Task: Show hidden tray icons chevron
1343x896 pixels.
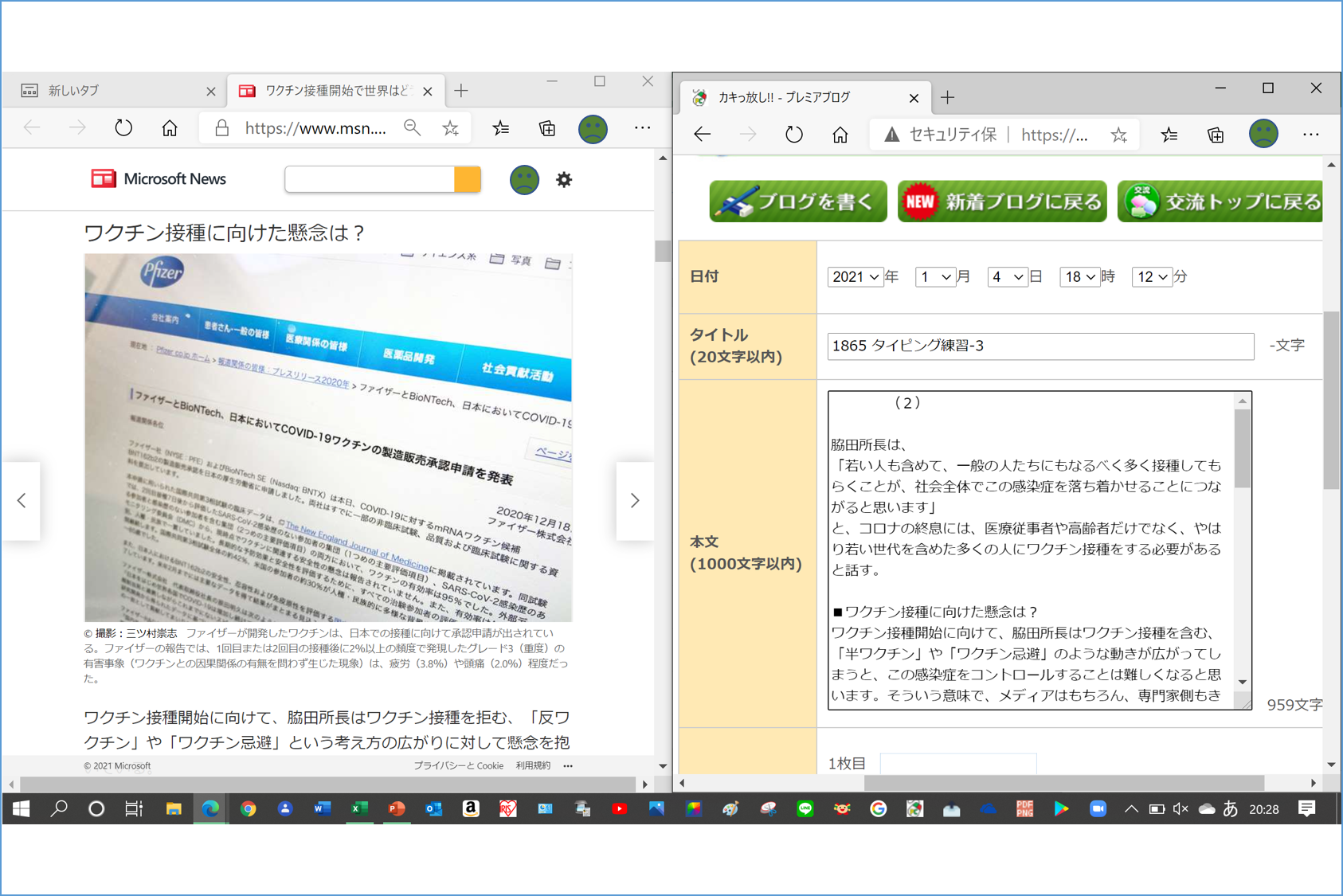Action: coord(1131,809)
